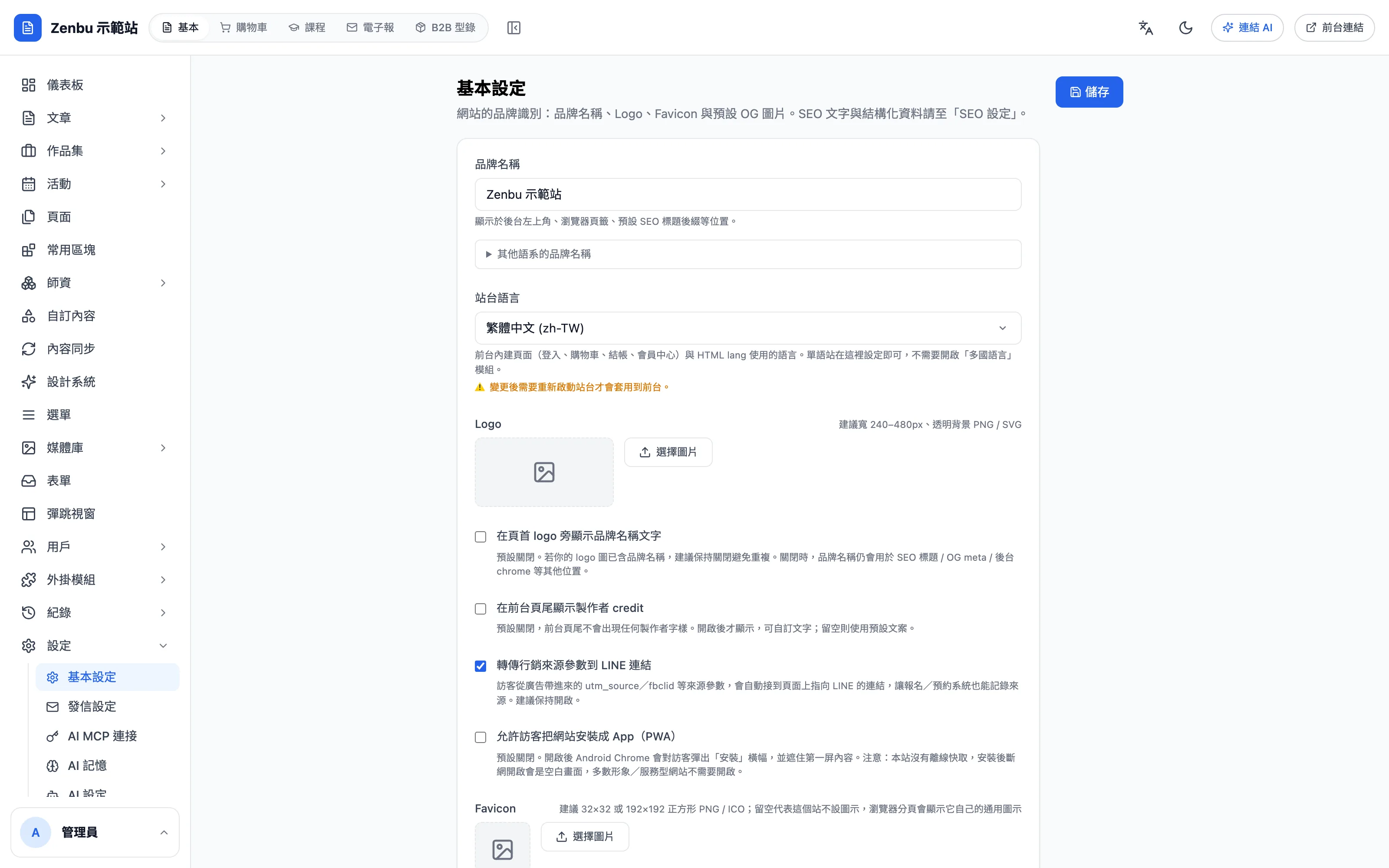The height and width of the screenshot is (868, 1389).
Task: Click the sidebar collapse panel icon
Action: (x=513, y=27)
